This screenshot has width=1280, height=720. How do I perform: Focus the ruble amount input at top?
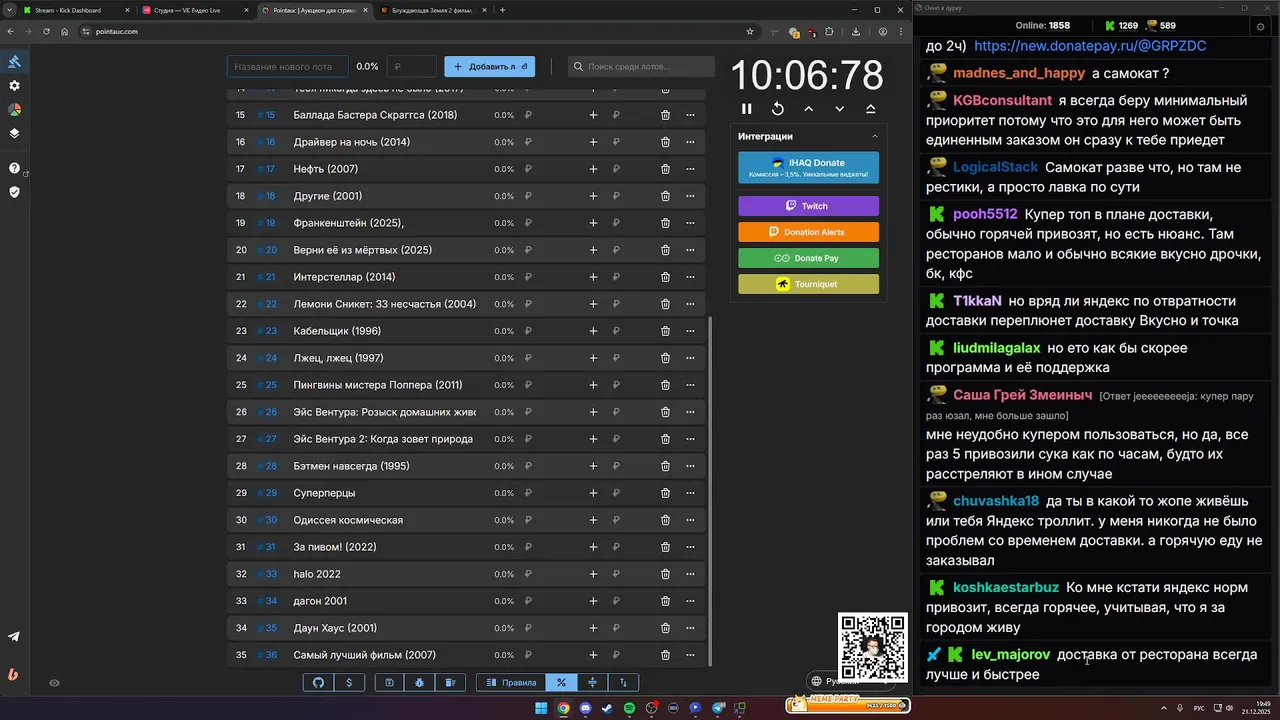411,67
